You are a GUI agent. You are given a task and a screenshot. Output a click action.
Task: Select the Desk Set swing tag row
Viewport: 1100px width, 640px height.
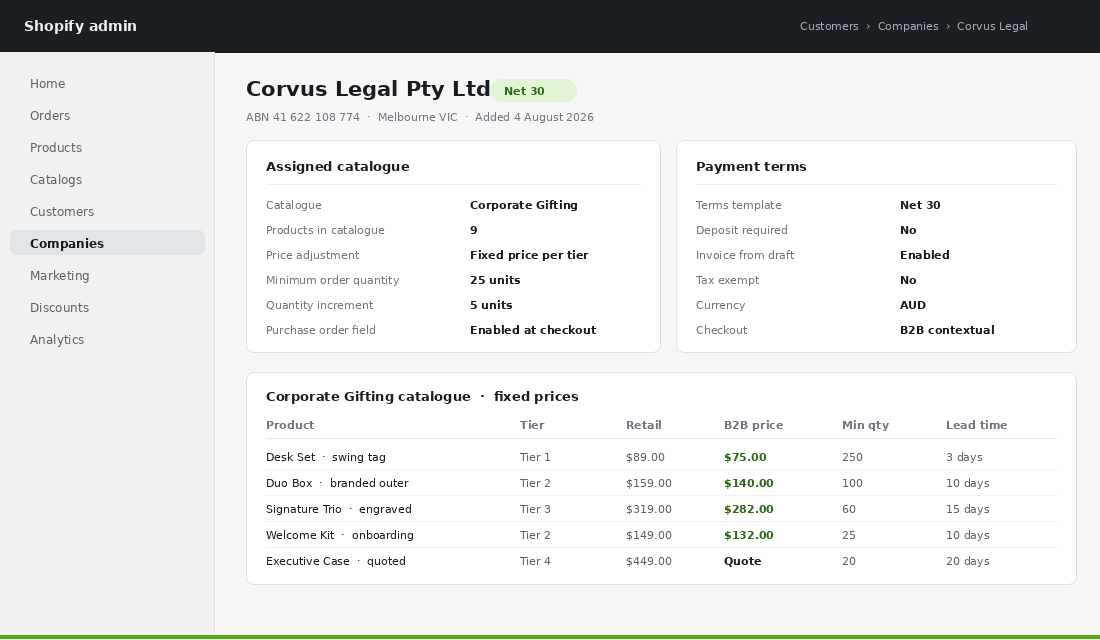[x=661, y=457]
